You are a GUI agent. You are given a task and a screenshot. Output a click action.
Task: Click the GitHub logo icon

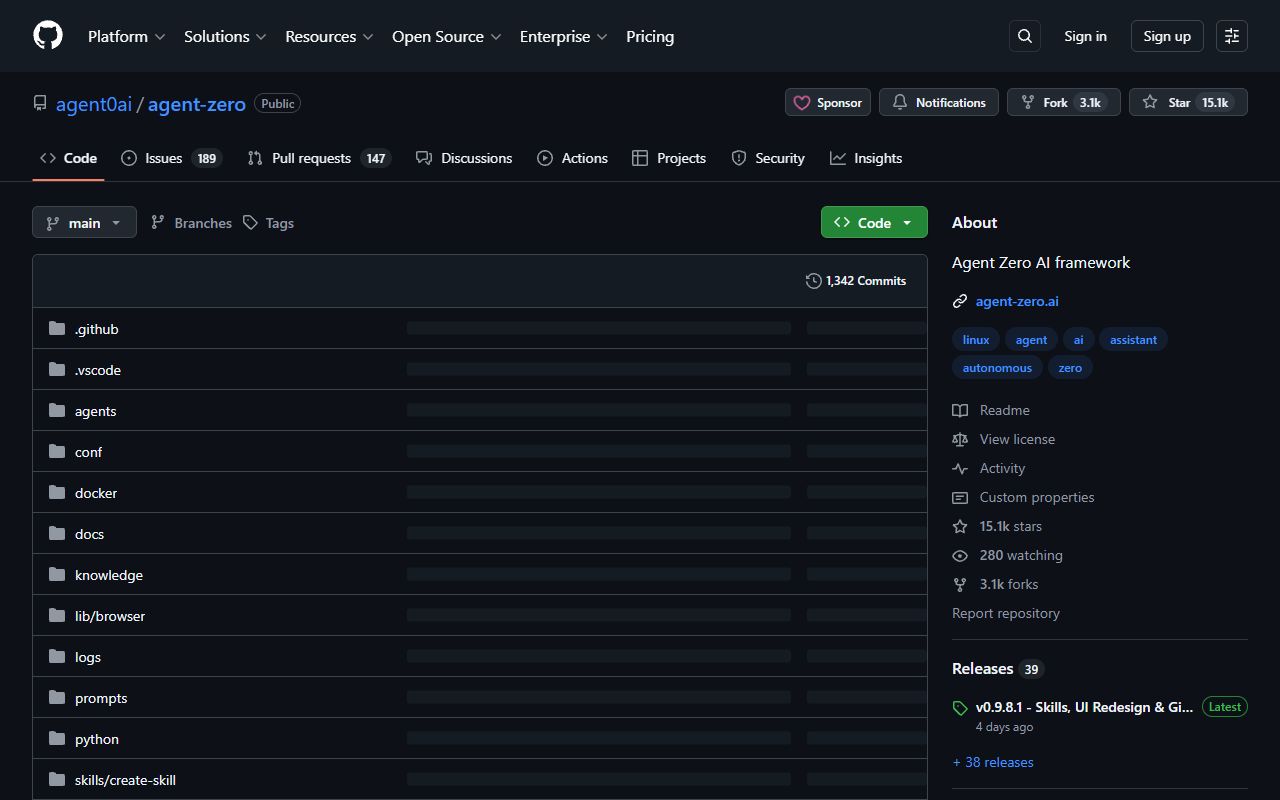[47, 35]
